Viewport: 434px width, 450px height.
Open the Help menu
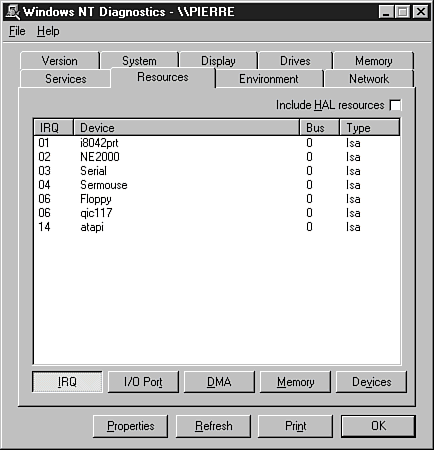[48, 31]
